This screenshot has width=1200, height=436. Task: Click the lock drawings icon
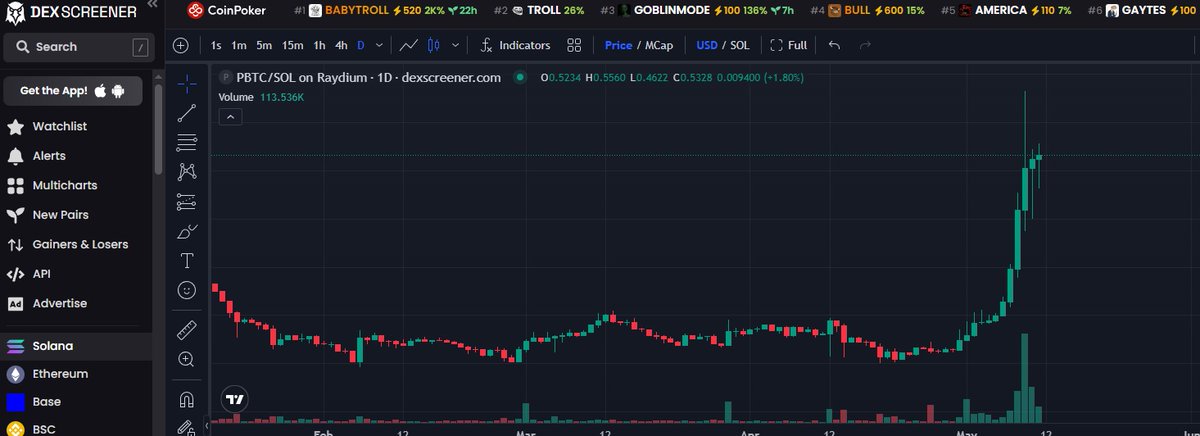coord(186,428)
